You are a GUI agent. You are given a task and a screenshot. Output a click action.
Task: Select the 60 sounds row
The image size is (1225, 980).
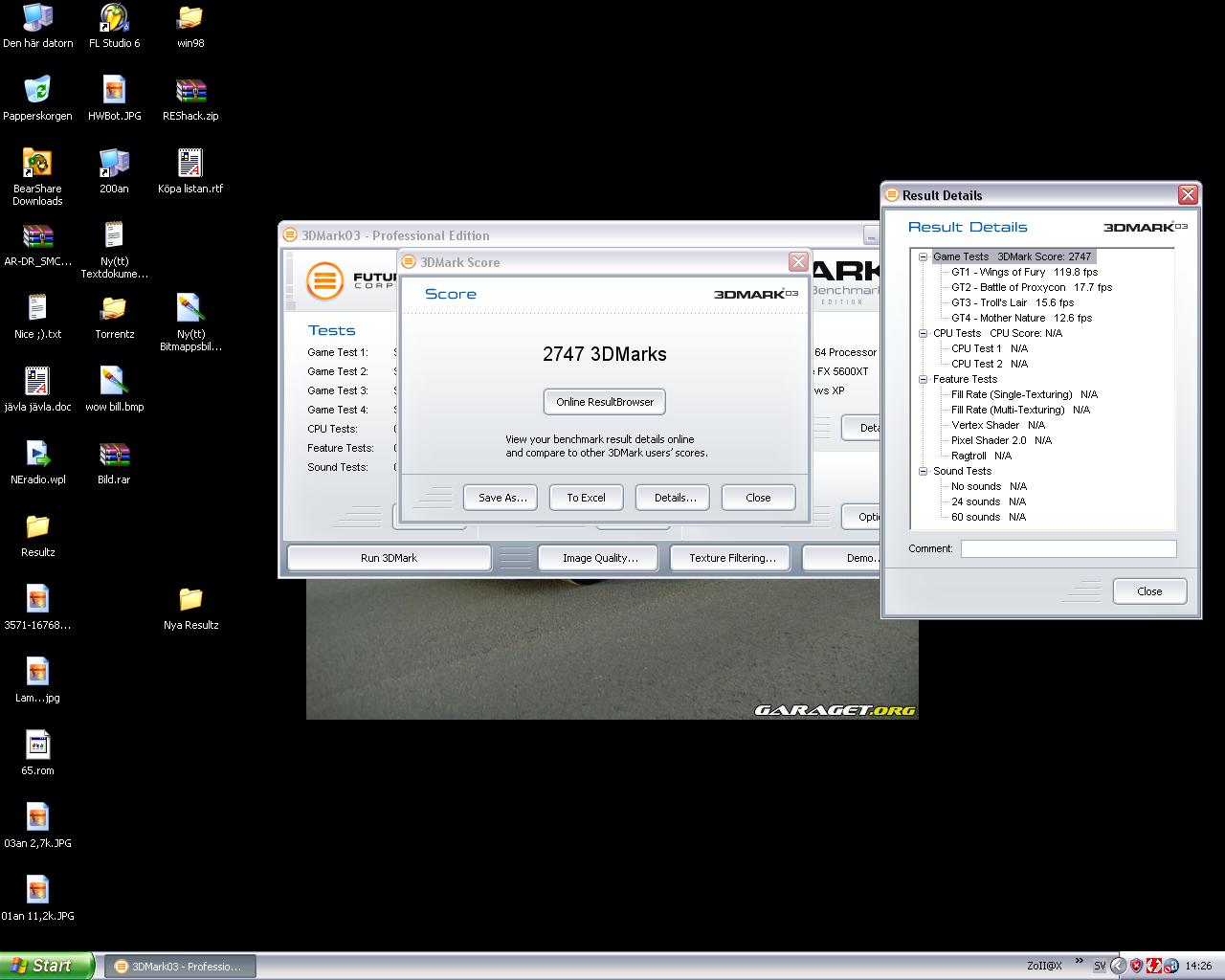pyautogui.click(x=989, y=517)
